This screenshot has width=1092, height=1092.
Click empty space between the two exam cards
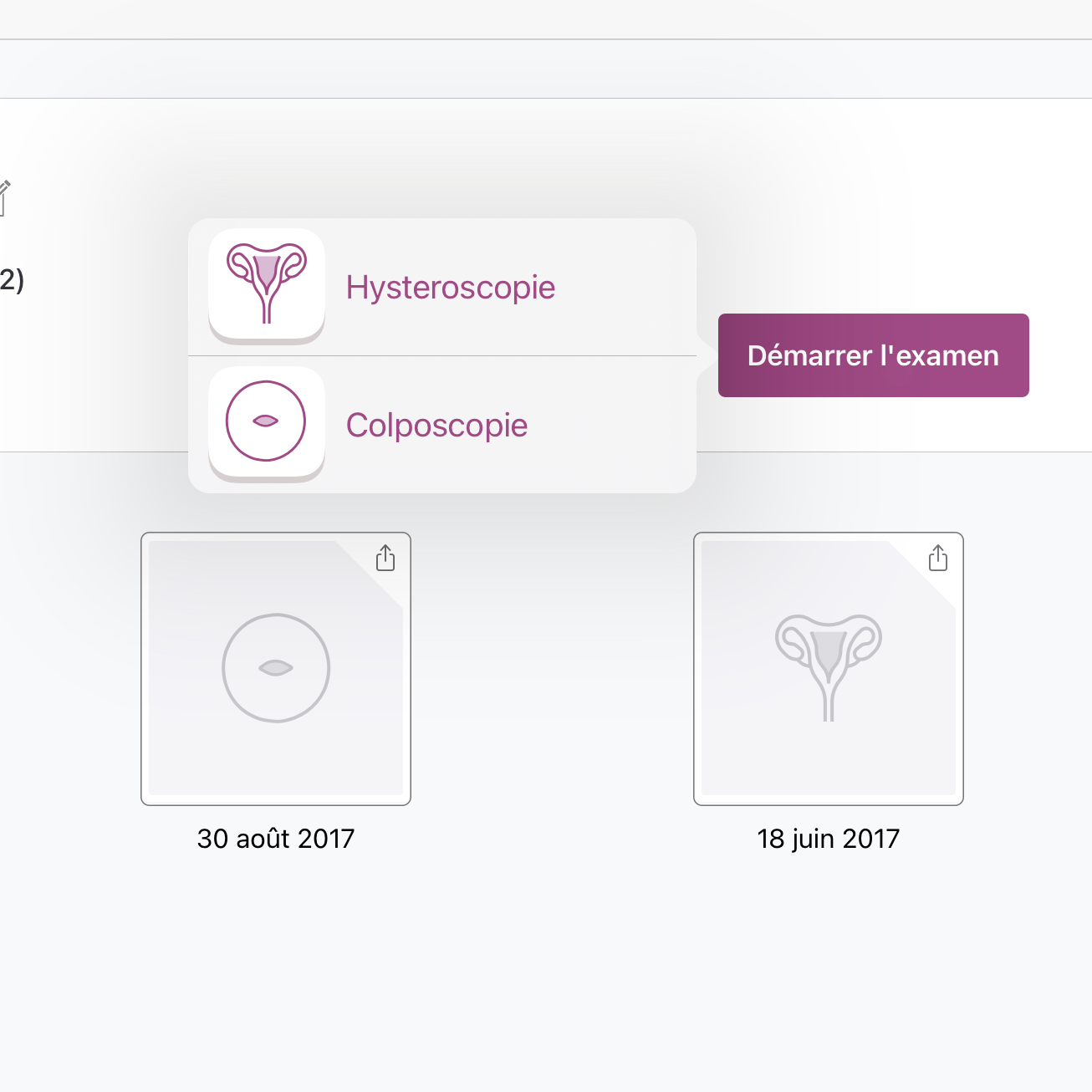point(552,669)
